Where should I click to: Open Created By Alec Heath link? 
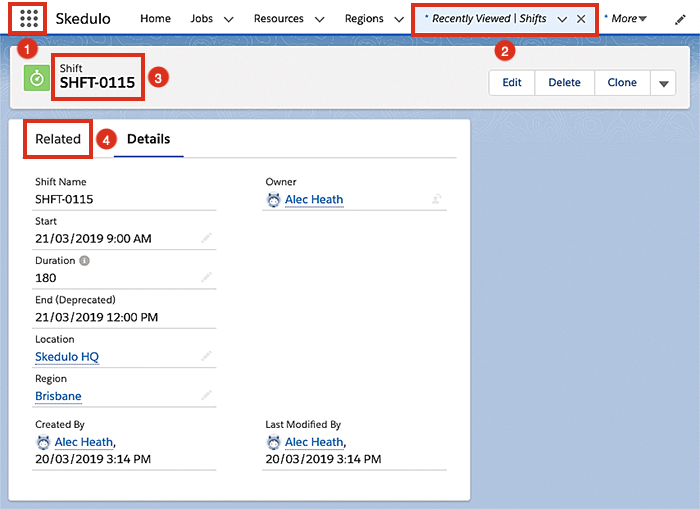pos(84,442)
